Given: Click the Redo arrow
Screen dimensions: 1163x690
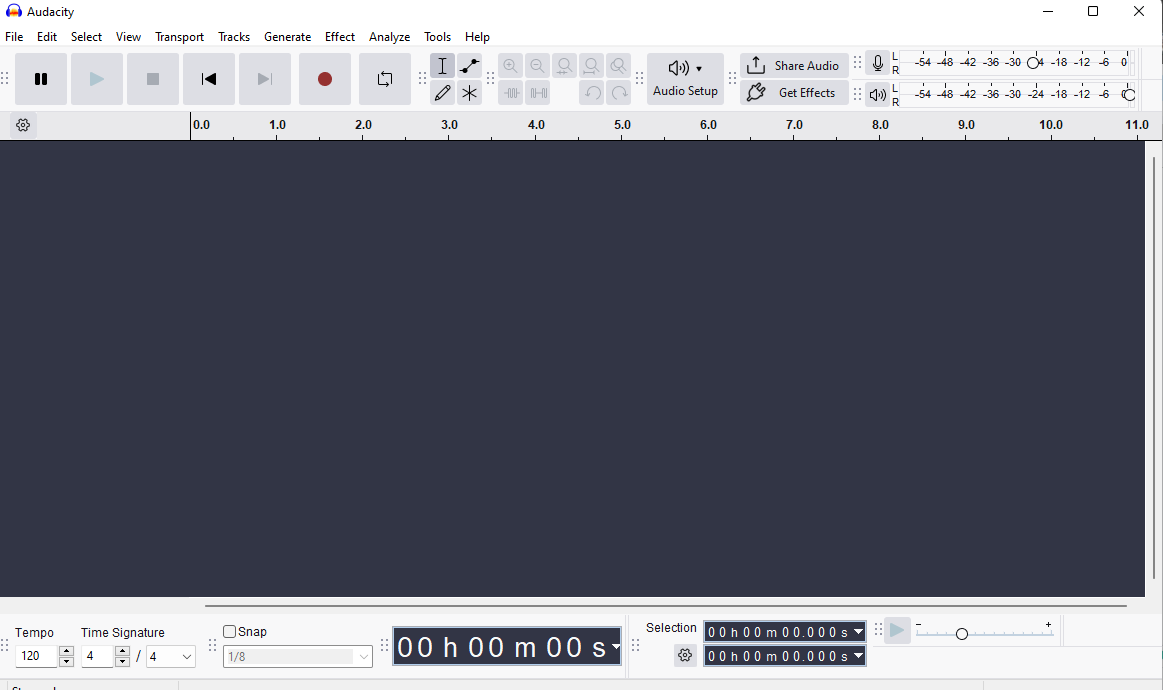Looking at the screenshot, I should [x=619, y=93].
